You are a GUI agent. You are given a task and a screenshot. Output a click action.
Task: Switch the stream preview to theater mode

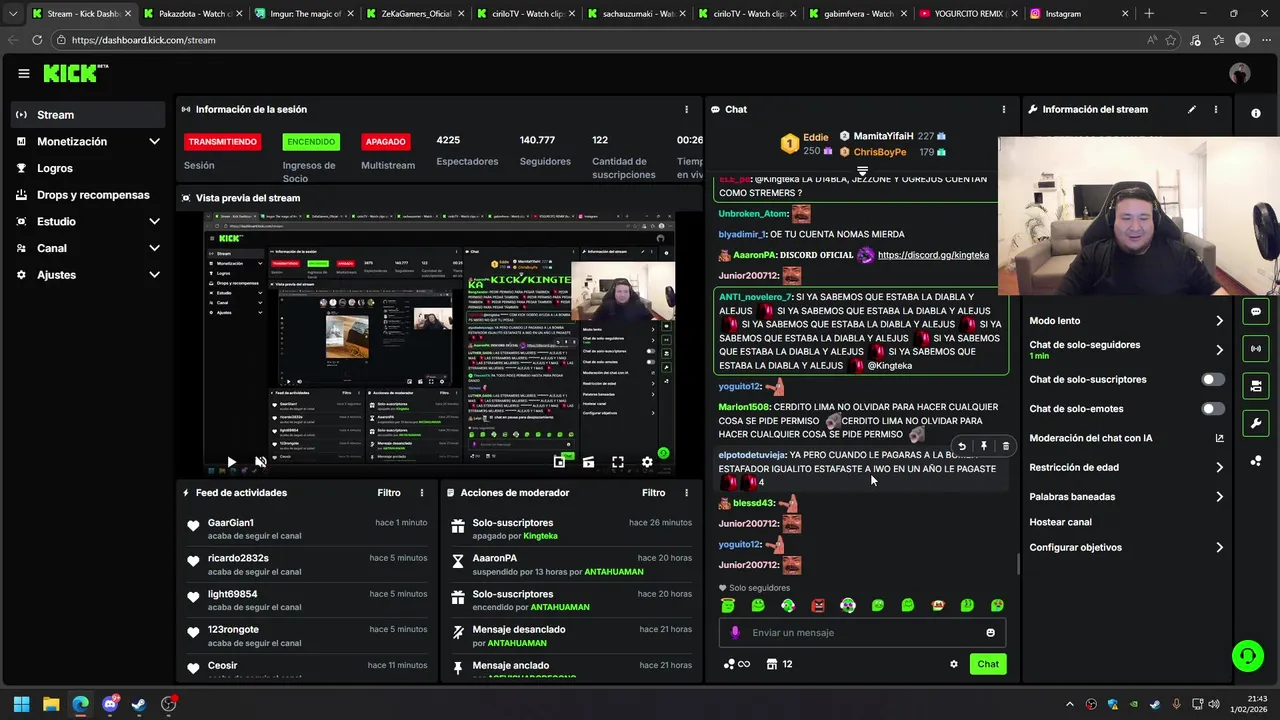pos(589,462)
